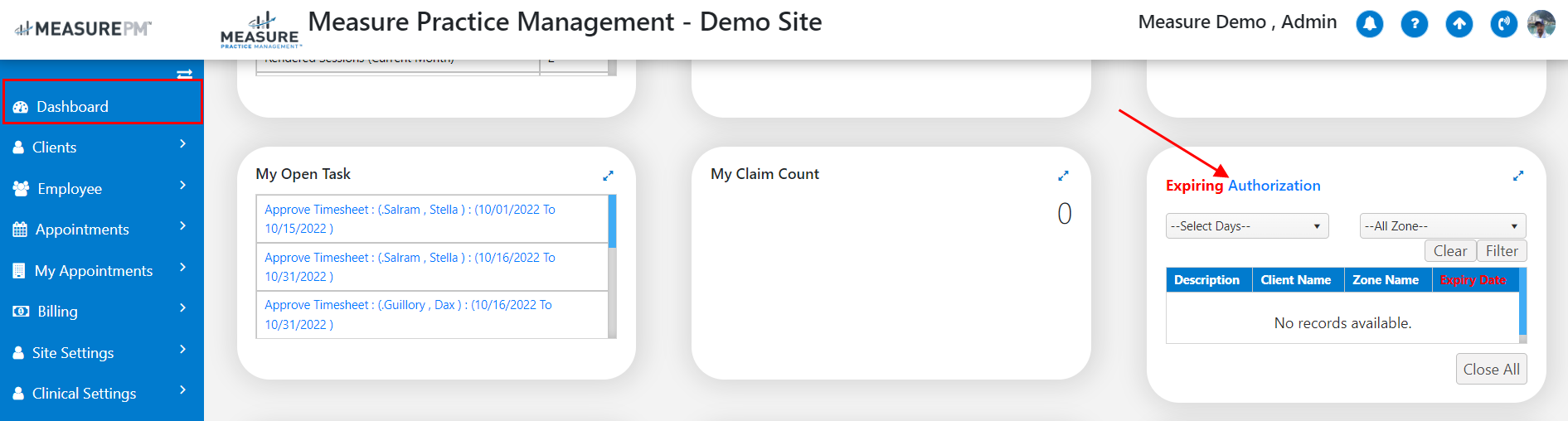
Task: Open the My Appointments menu
Action: 102,271
